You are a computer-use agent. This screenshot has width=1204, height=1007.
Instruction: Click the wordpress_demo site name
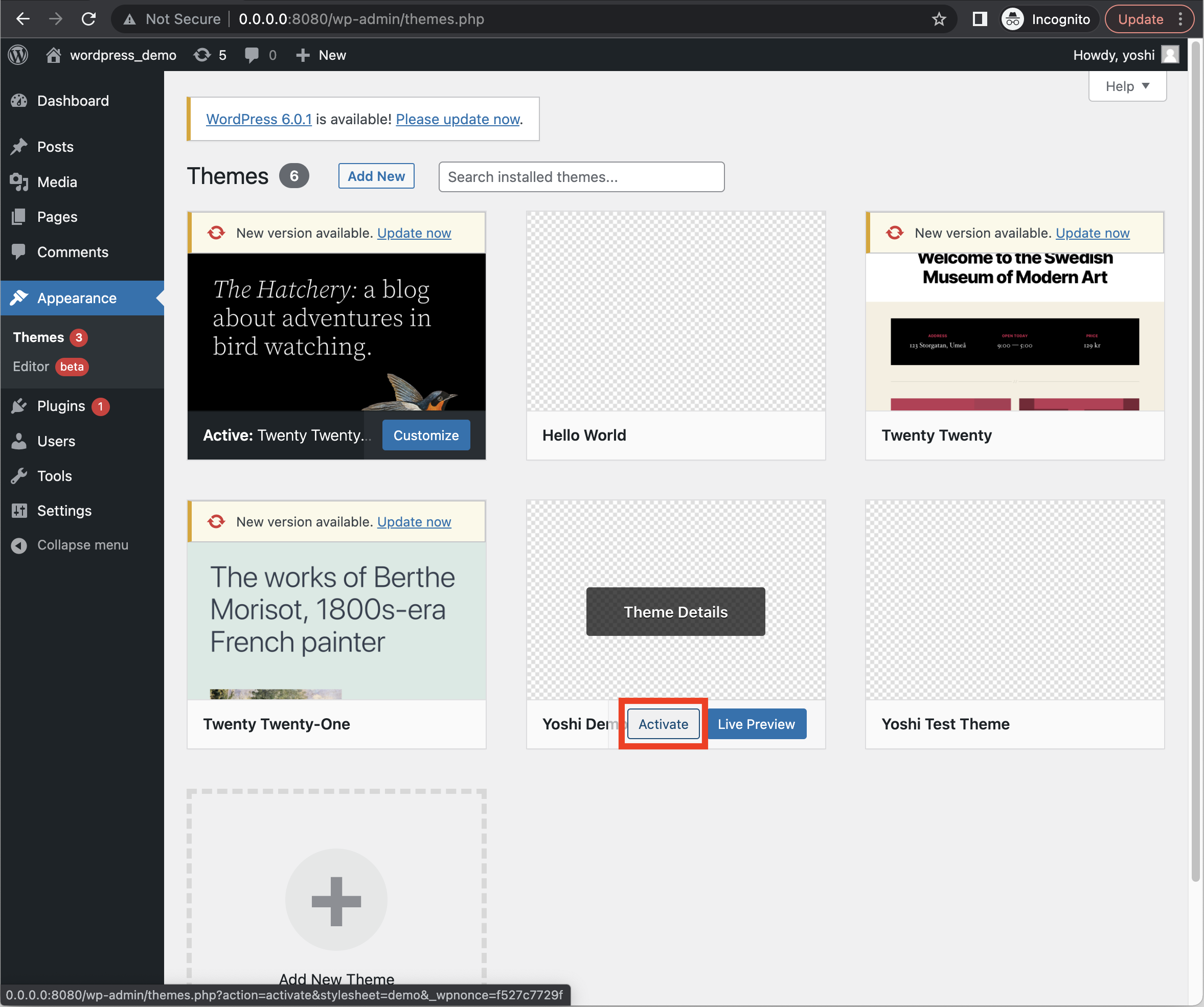[123, 55]
